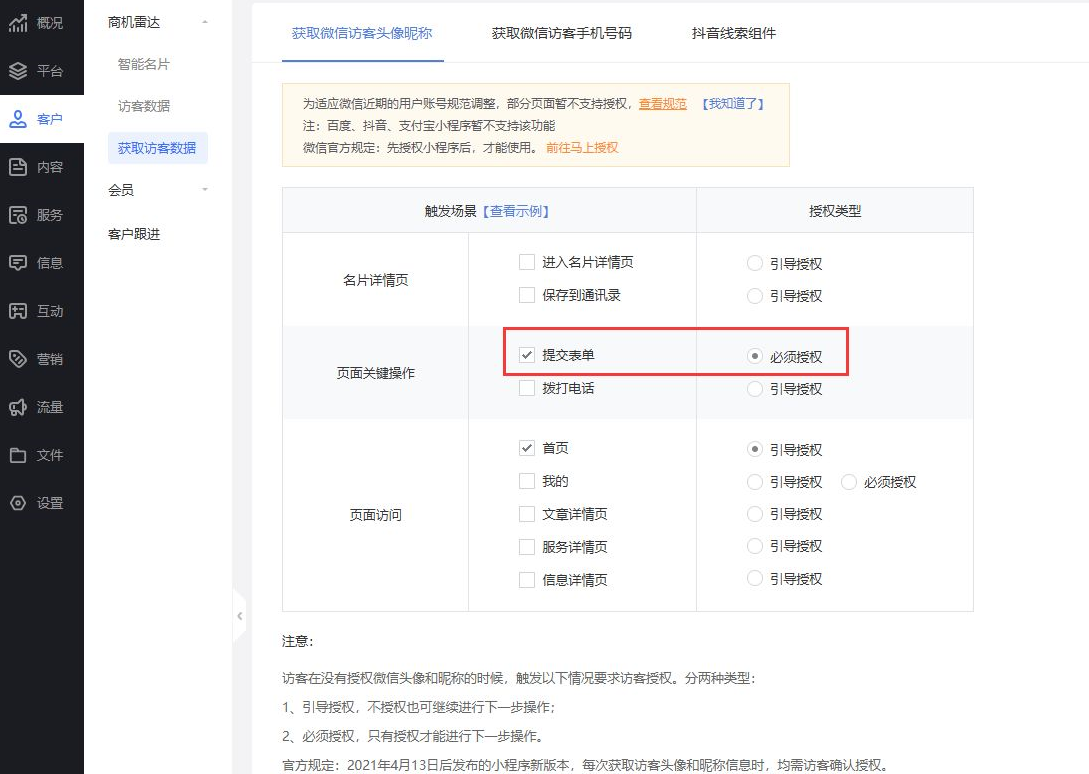Open the 内容 document icon

pyautogui.click(x=18, y=167)
